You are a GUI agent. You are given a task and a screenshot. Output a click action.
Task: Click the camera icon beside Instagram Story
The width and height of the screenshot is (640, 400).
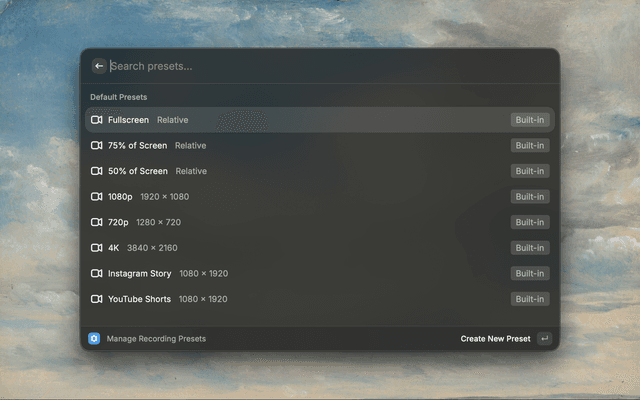click(96, 273)
